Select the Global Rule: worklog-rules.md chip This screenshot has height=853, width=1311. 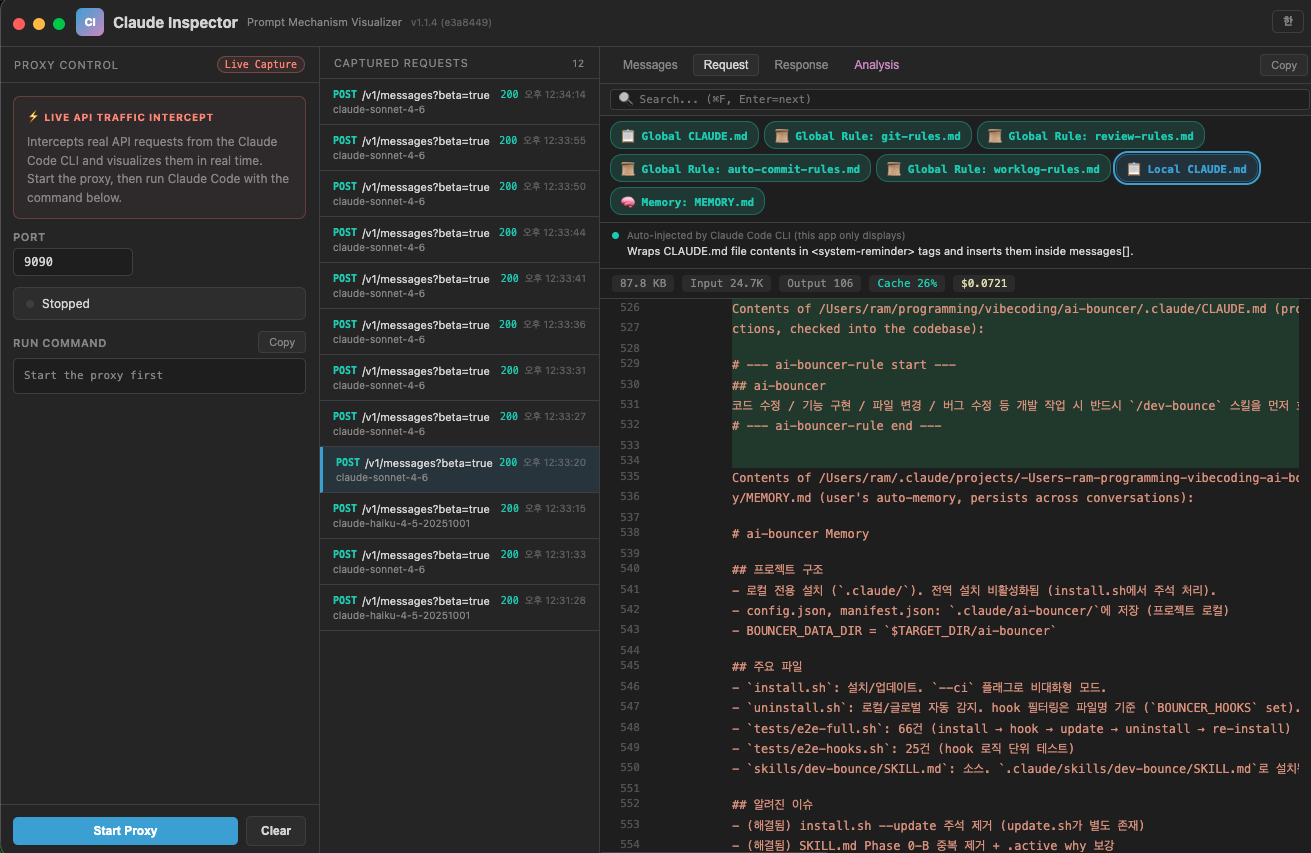tap(993, 169)
